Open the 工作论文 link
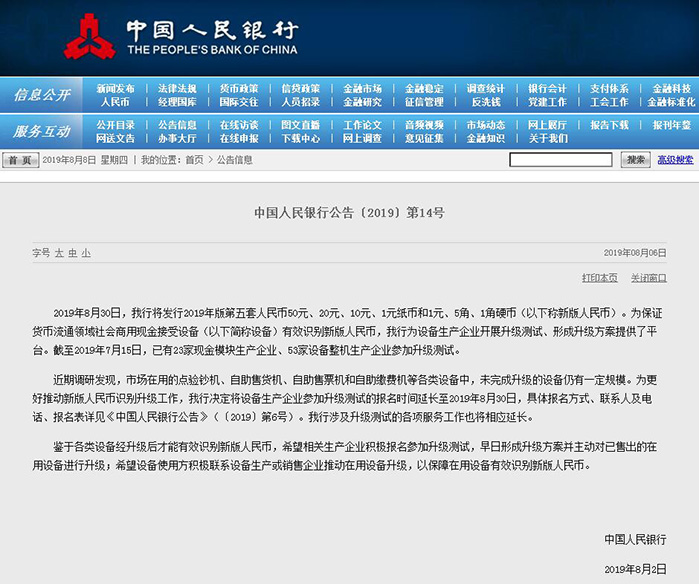 click(362, 125)
